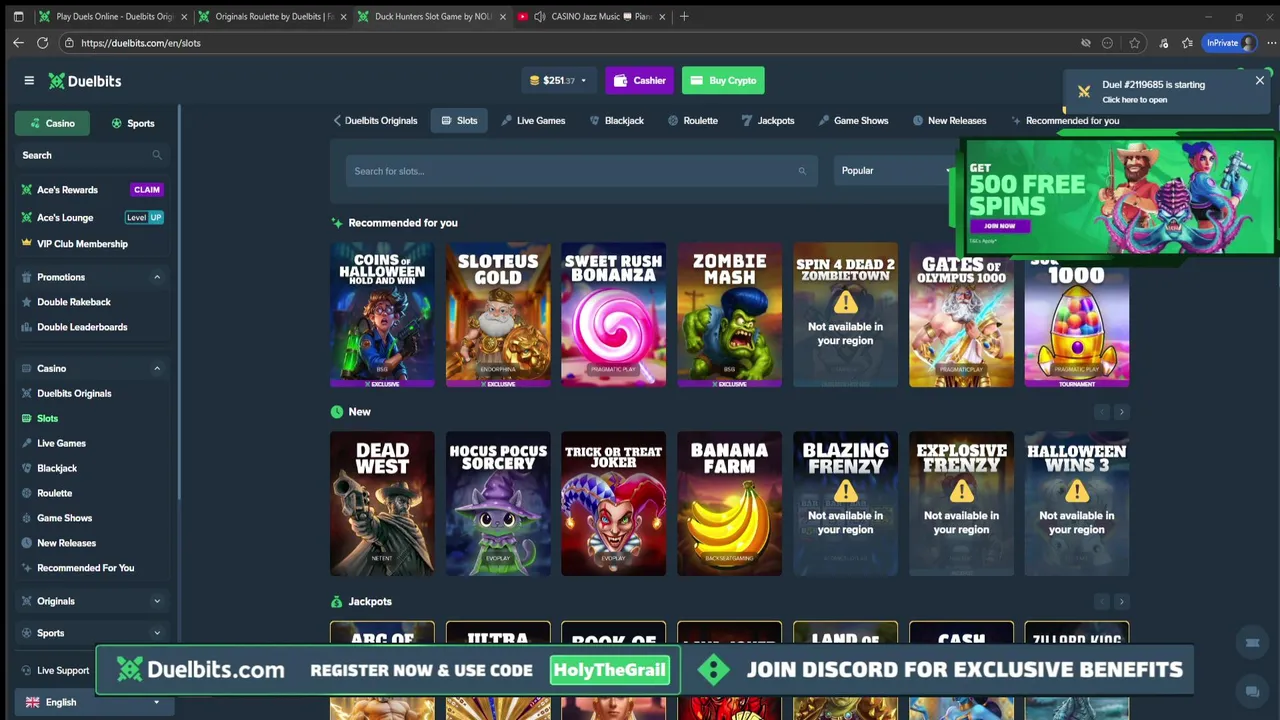Open Hocus Pocus Sorcery game thumbnail
Image resolution: width=1280 pixels, height=720 pixels.
point(498,503)
